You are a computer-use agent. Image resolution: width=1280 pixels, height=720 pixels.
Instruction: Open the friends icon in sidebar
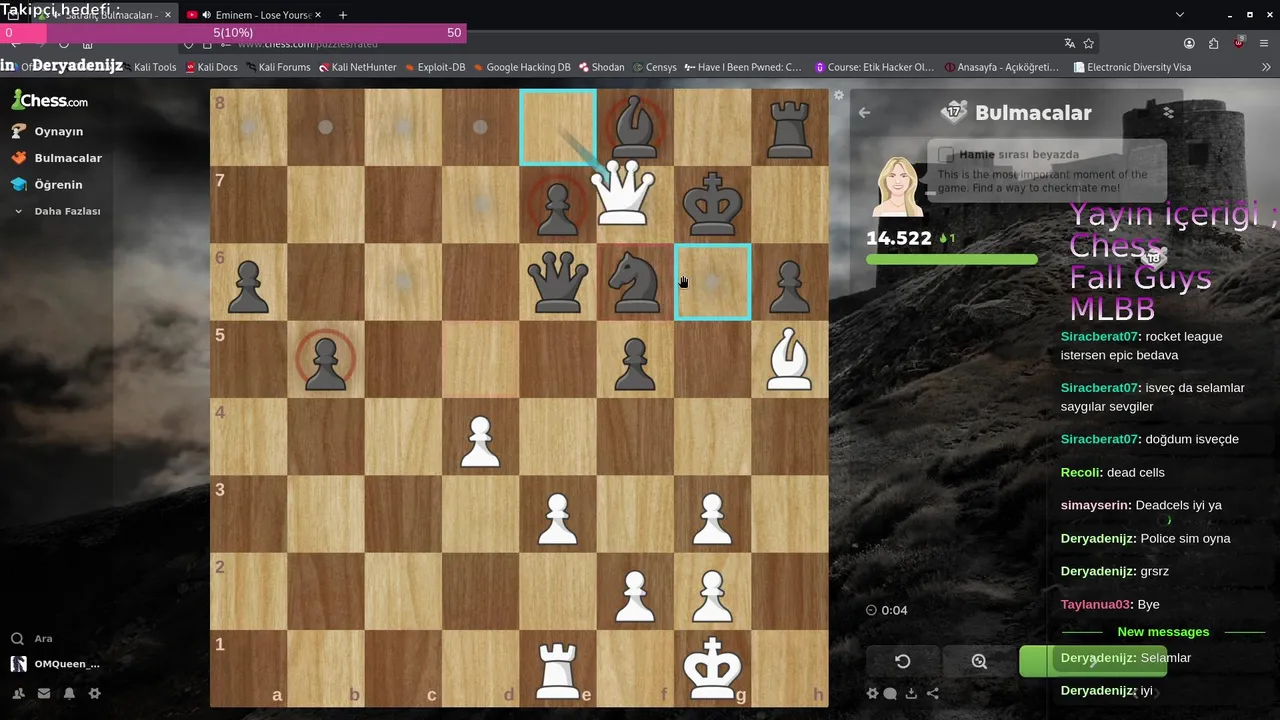(x=18, y=693)
